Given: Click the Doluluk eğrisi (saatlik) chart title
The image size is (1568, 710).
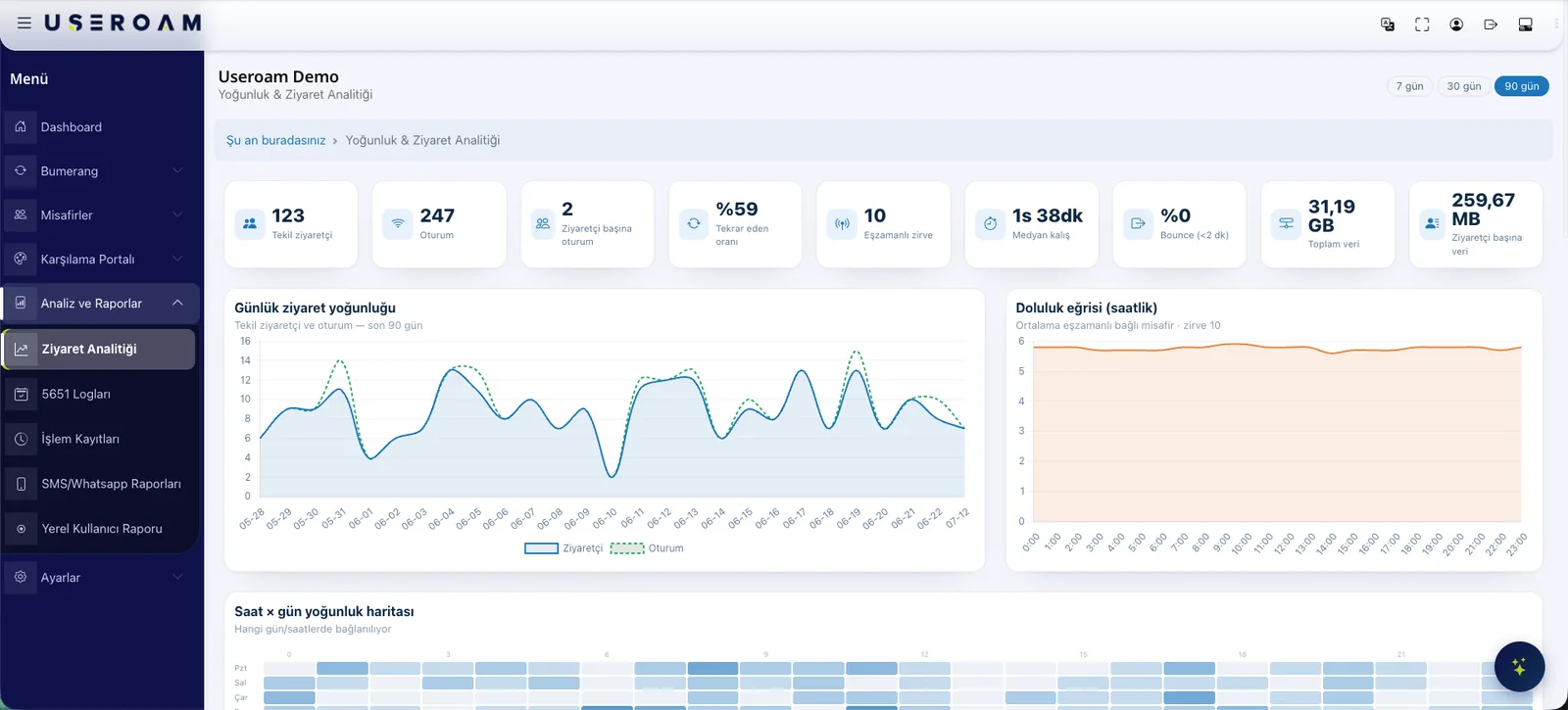Looking at the screenshot, I should pos(1086,308).
